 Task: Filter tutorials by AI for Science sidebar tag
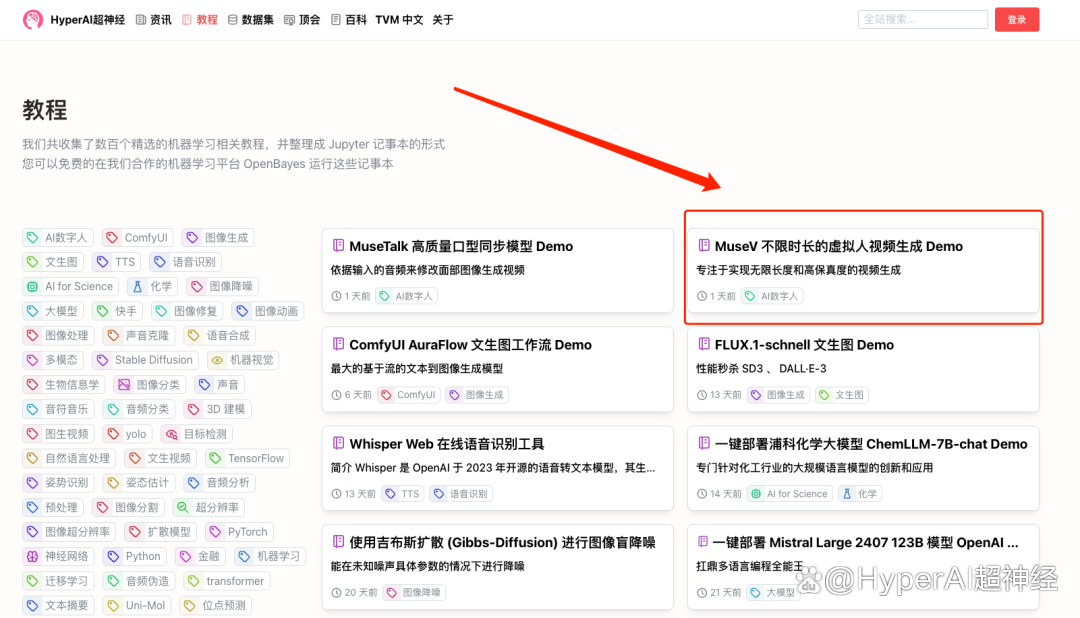tap(70, 286)
